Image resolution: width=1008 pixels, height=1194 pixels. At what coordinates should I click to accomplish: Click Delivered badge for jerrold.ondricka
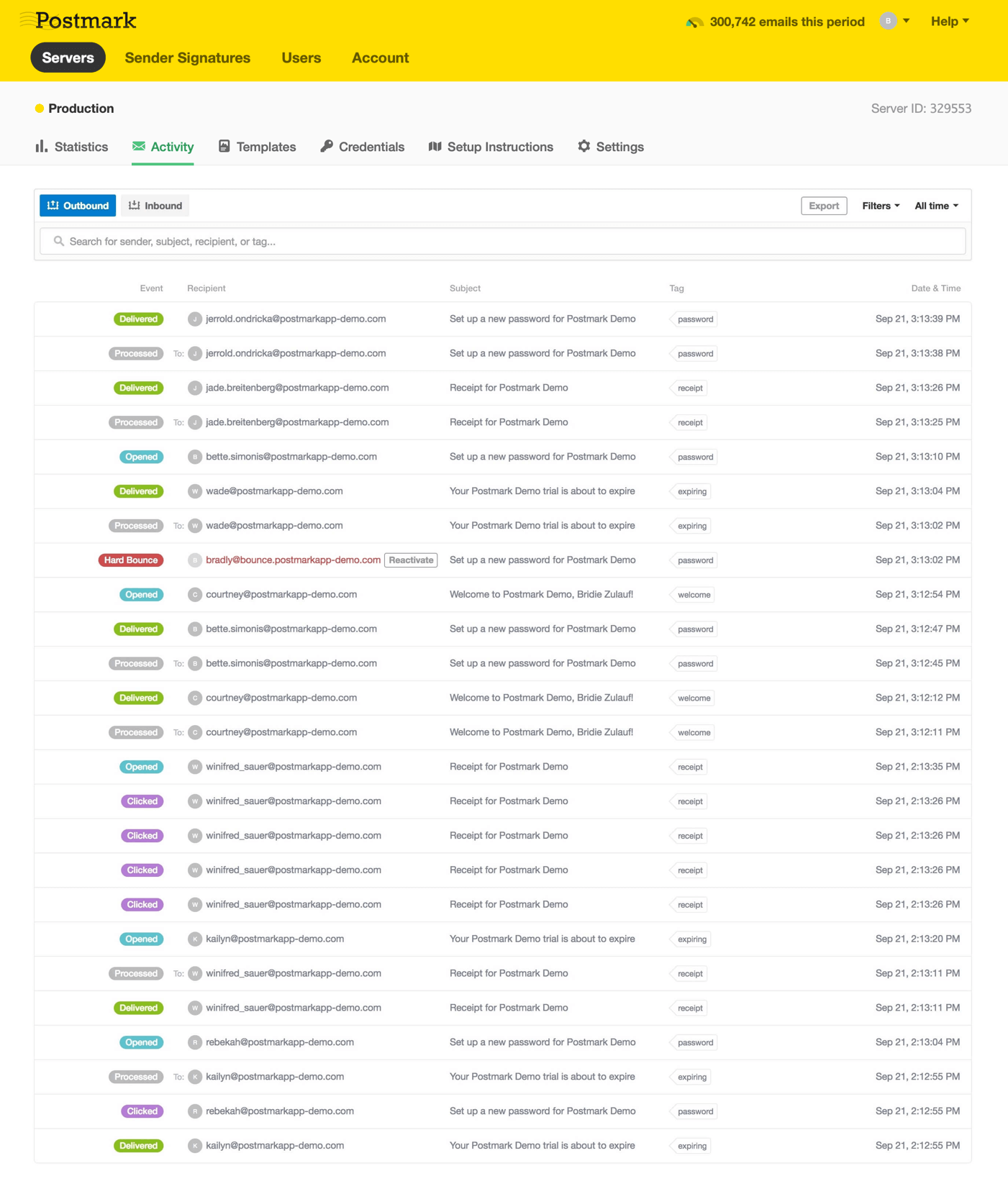139,319
